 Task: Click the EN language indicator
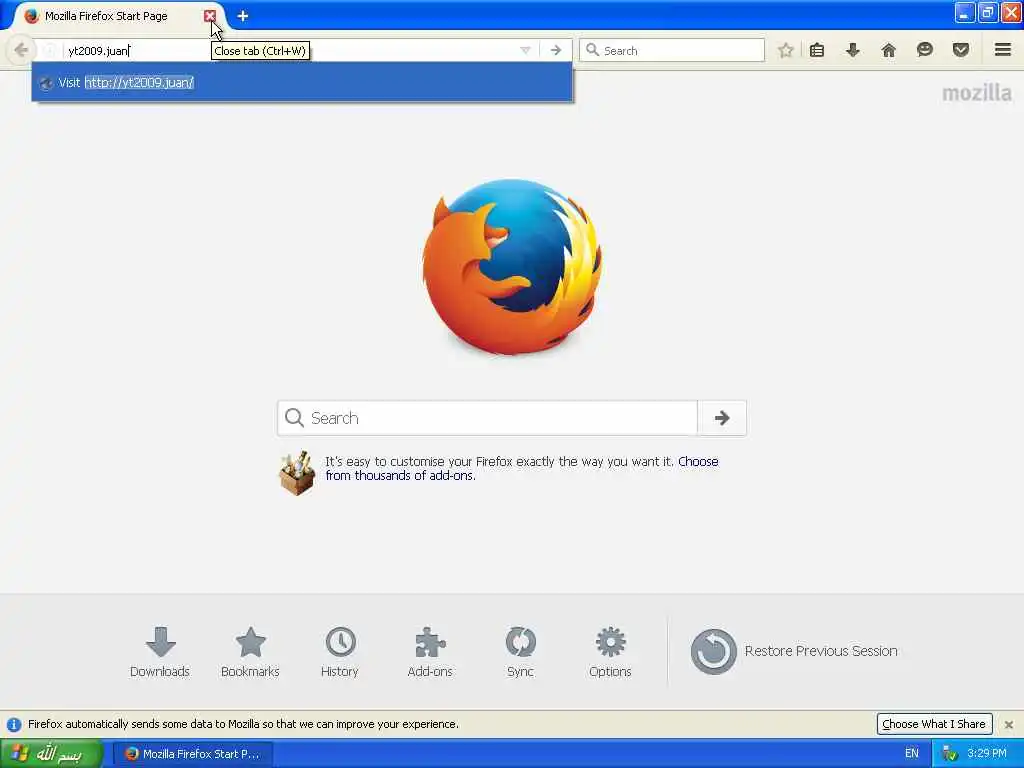tap(912, 754)
